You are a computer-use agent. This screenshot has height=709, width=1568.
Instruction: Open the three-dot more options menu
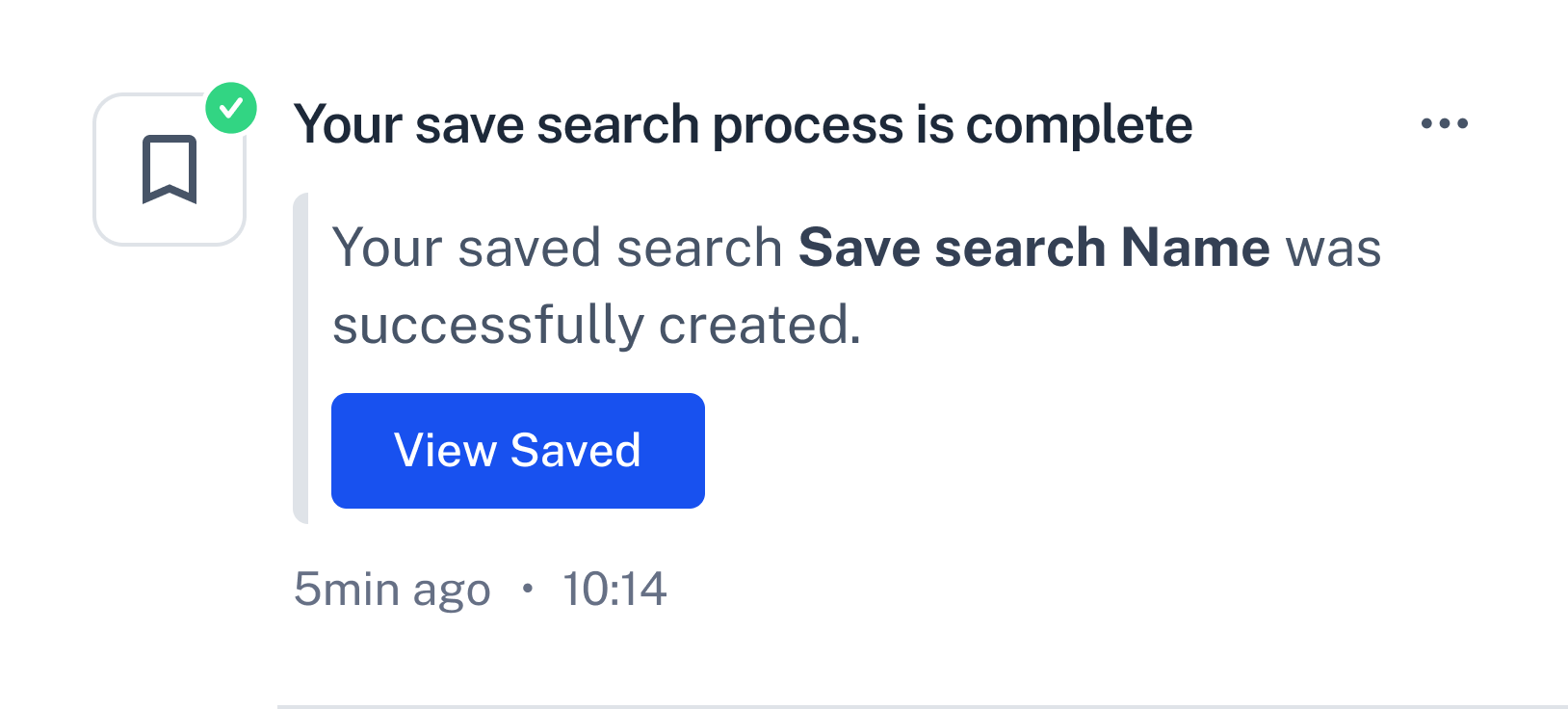(1445, 123)
